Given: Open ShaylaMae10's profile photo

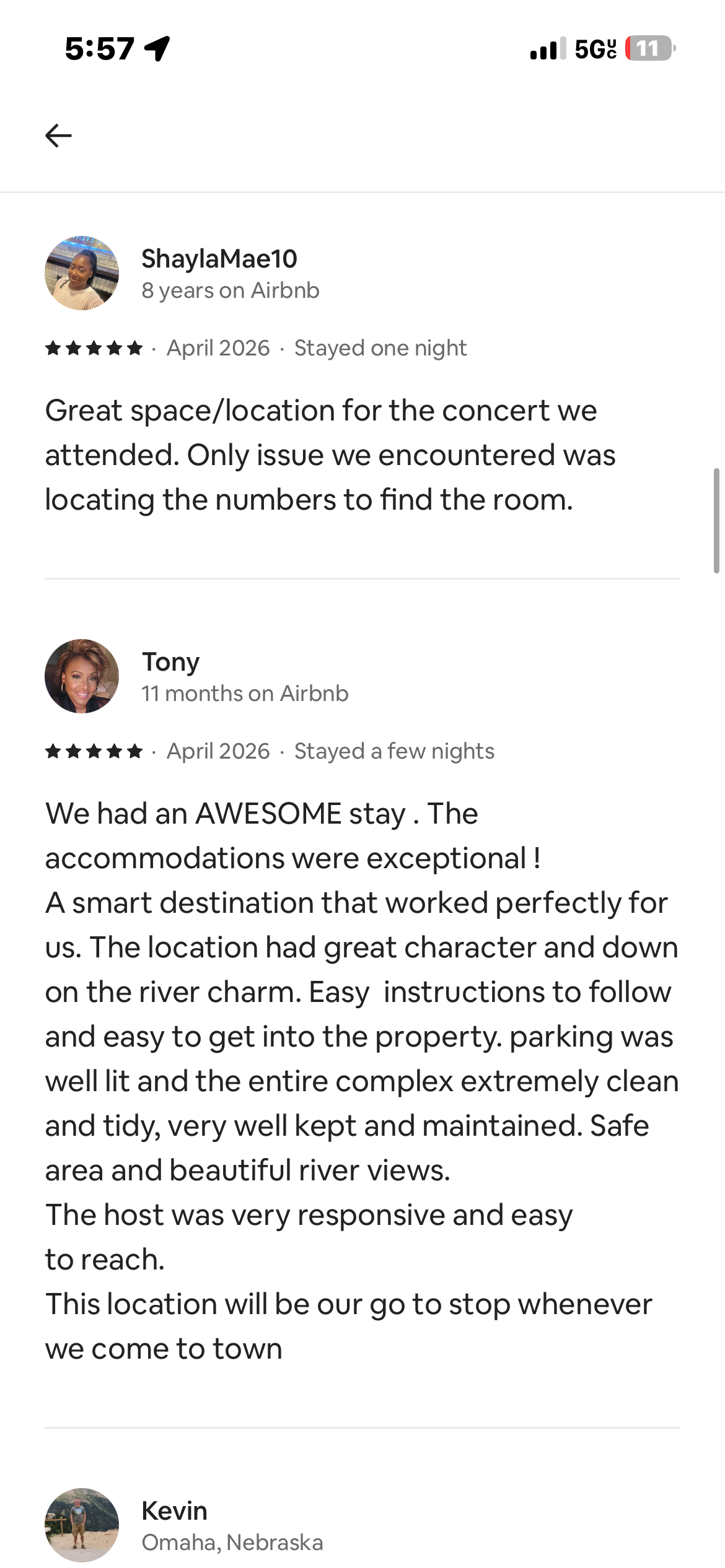Looking at the screenshot, I should pyautogui.click(x=82, y=272).
